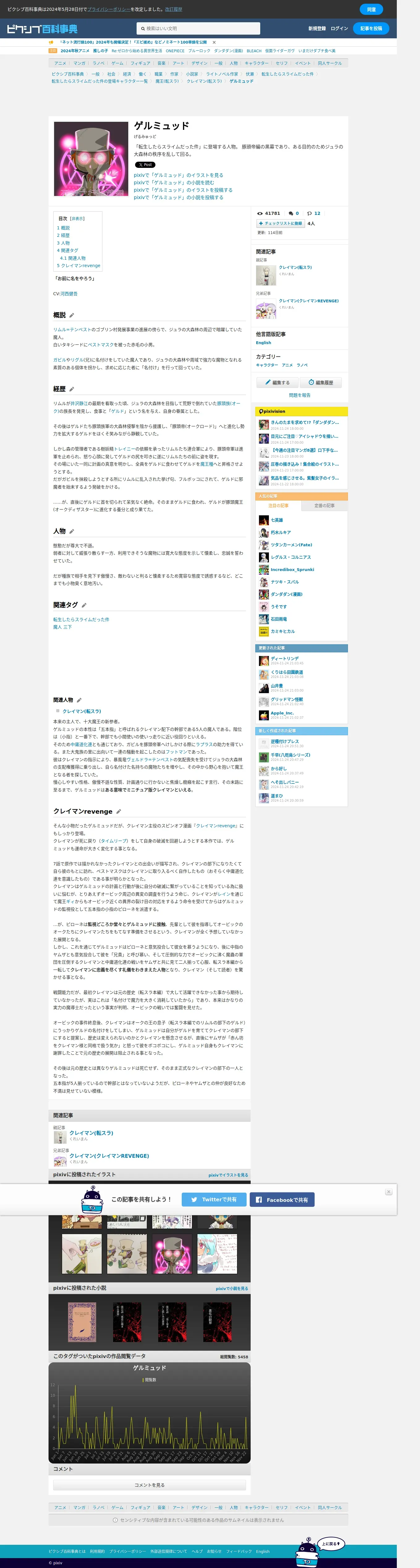Image resolution: width=420 pixels, height=1568 pixels.
Task: Open キャラクター category link in sidebar
Action: click(267, 365)
